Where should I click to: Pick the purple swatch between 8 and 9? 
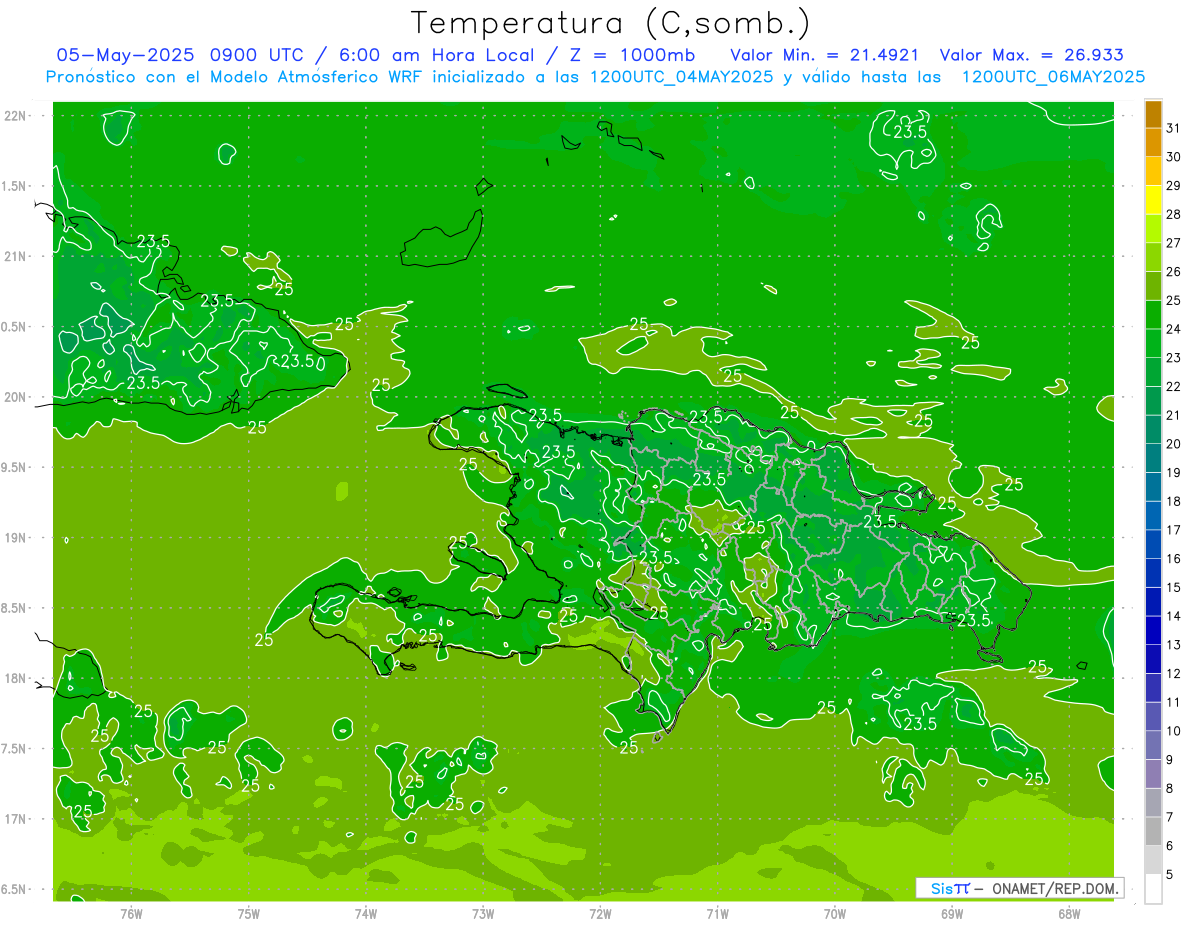(x=1153, y=774)
